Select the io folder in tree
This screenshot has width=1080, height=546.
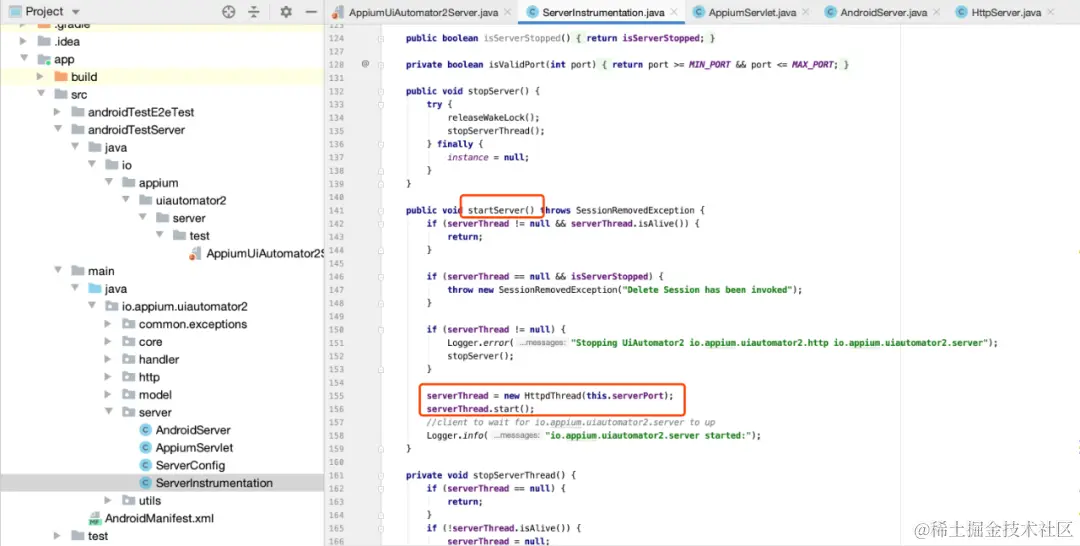127,165
